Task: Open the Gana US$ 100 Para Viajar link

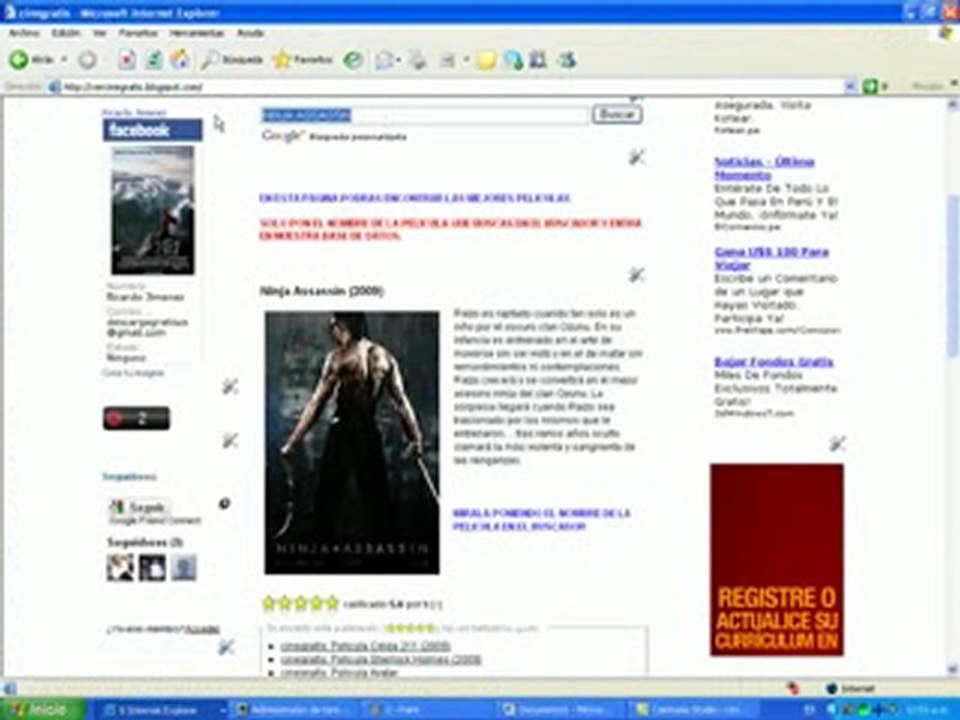Action: [x=771, y=258]
